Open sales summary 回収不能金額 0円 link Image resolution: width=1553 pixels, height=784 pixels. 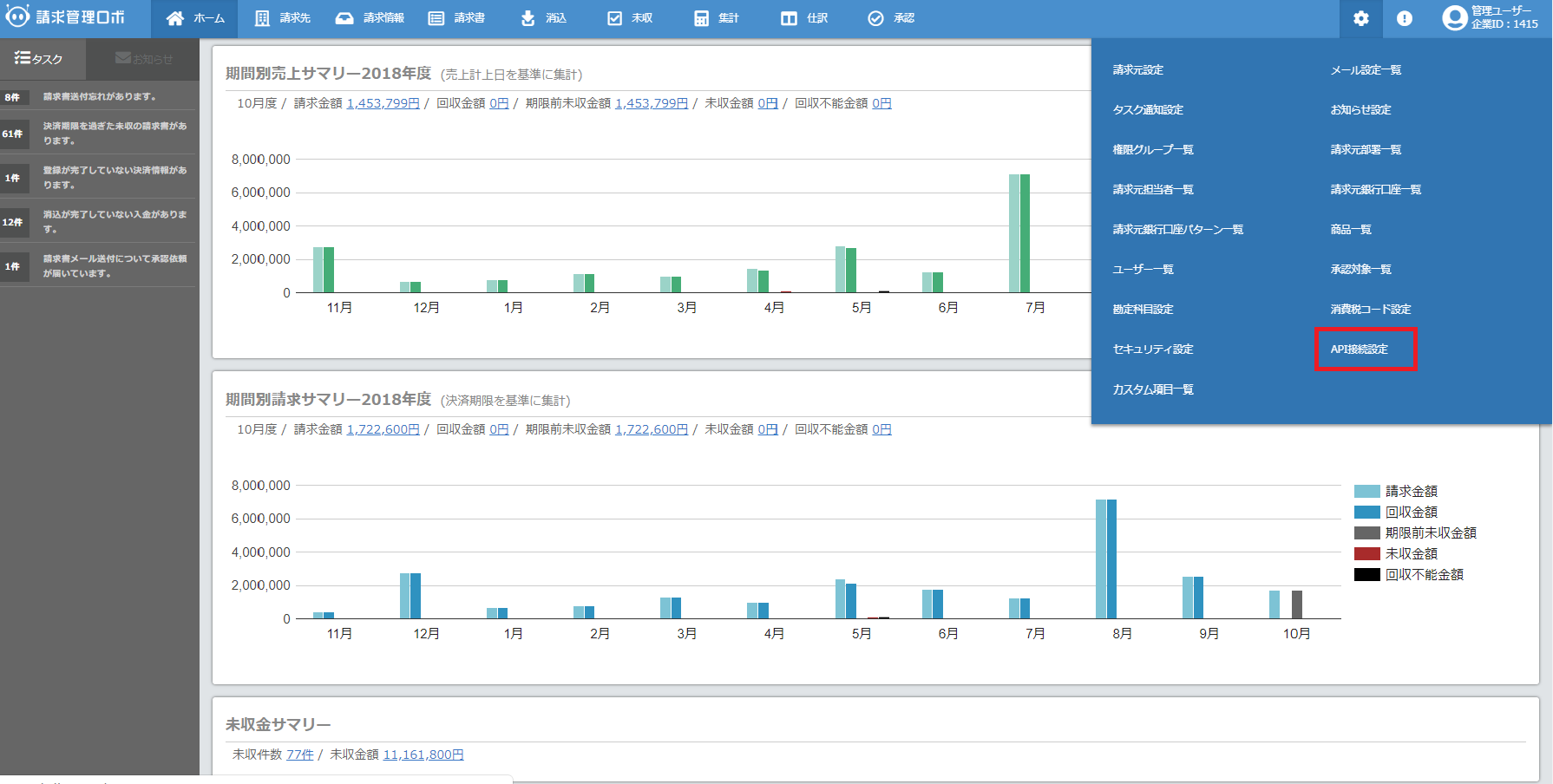(x=881, y=103)
